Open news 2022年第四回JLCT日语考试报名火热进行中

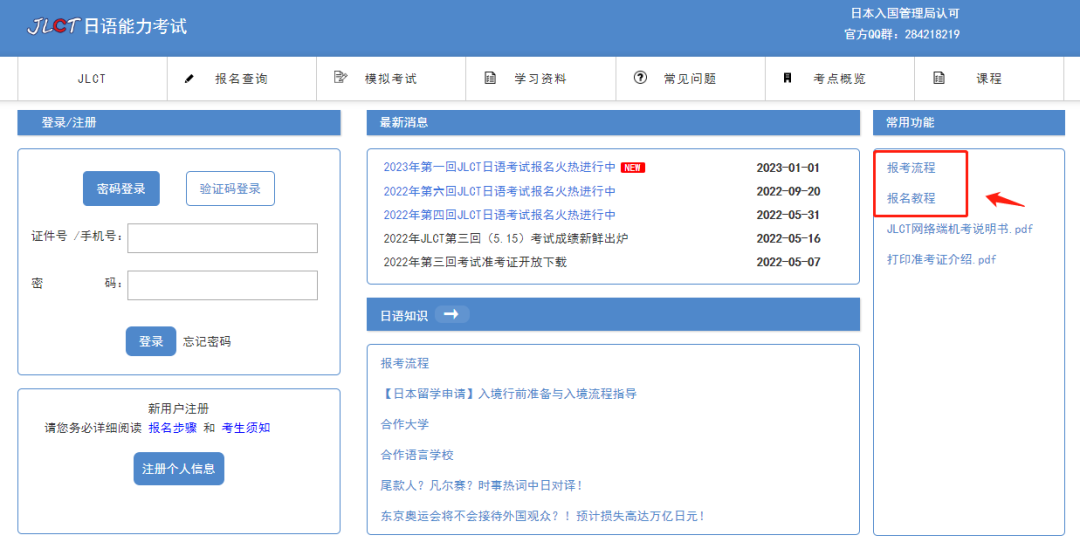(499, 215)
